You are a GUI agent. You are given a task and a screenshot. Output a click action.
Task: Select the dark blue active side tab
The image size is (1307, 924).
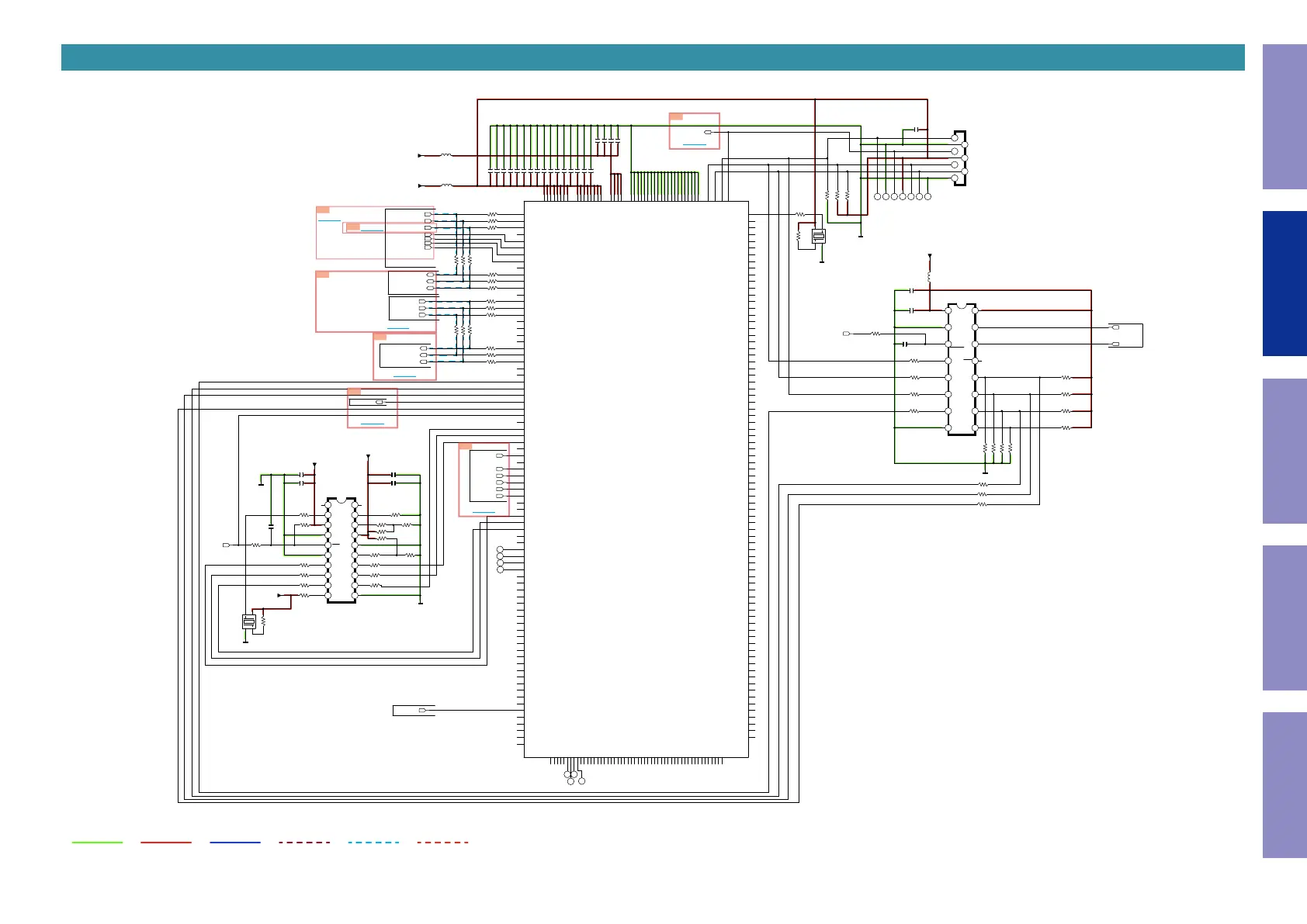point(1284,284)
